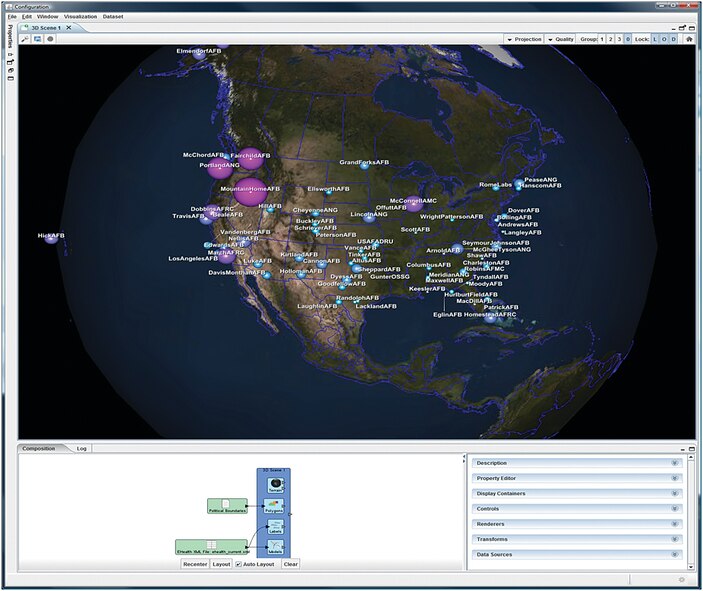This screenshot has width=703, height=591.
Task: Open the Visualization menu
Action: tap(81, 17)
